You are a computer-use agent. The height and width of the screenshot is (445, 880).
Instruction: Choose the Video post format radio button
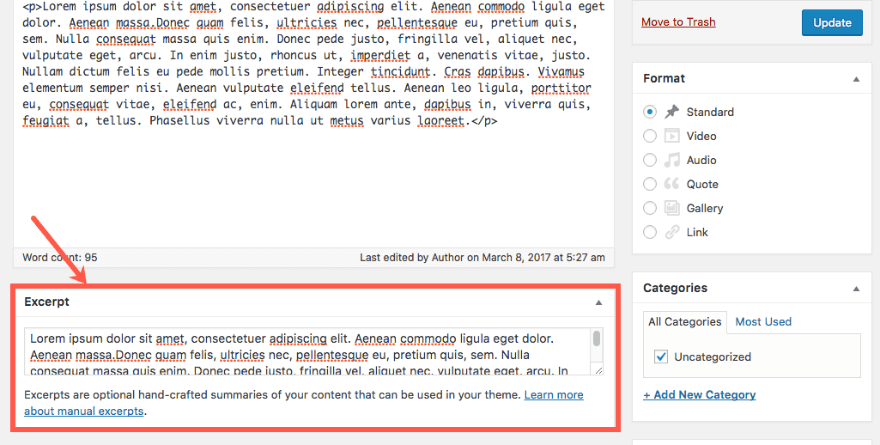(x=651, y=136)
